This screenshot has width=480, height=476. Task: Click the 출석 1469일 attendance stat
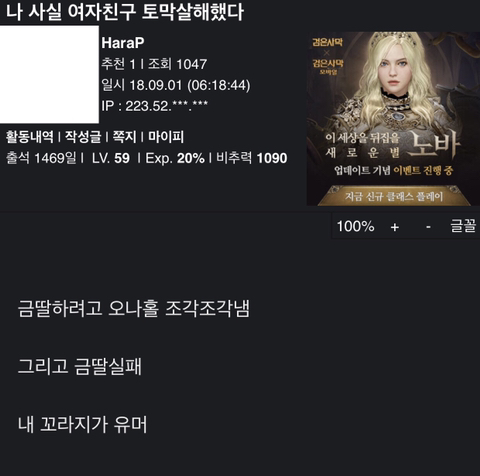click(x=41, y=158)
